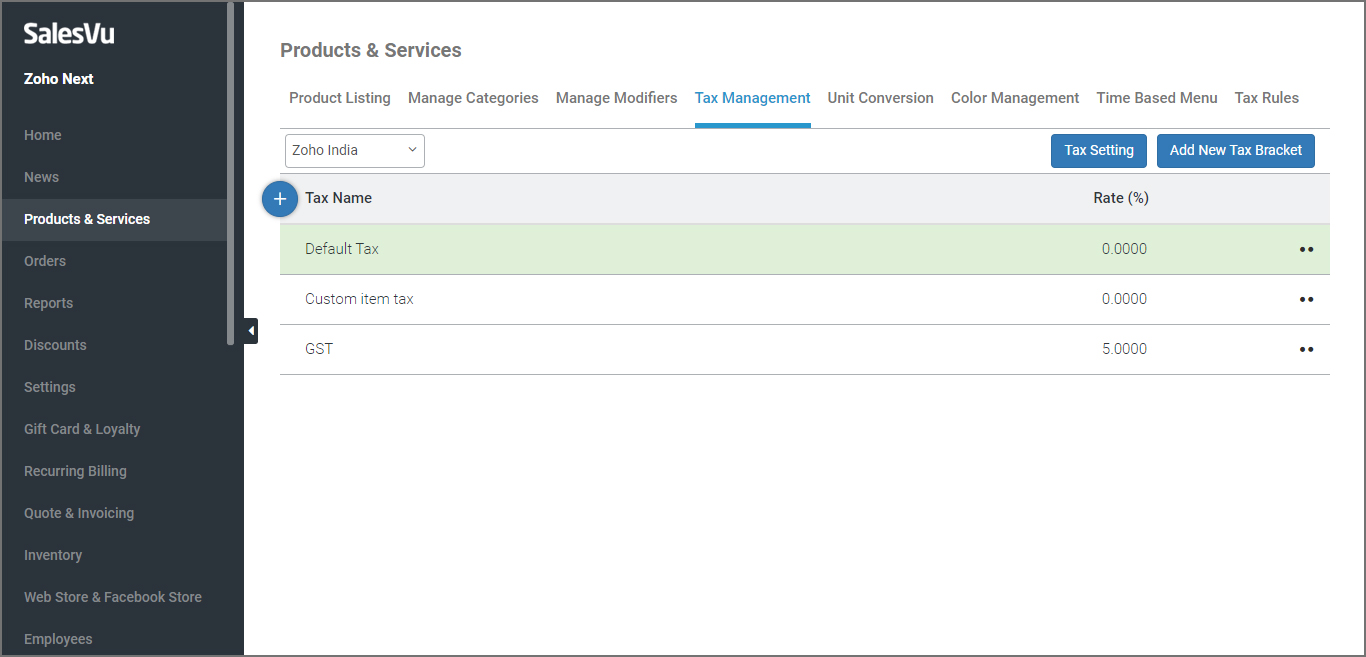Go to the Manage Modifiers tab
The image size is (1366, 657).
point(616,98)
